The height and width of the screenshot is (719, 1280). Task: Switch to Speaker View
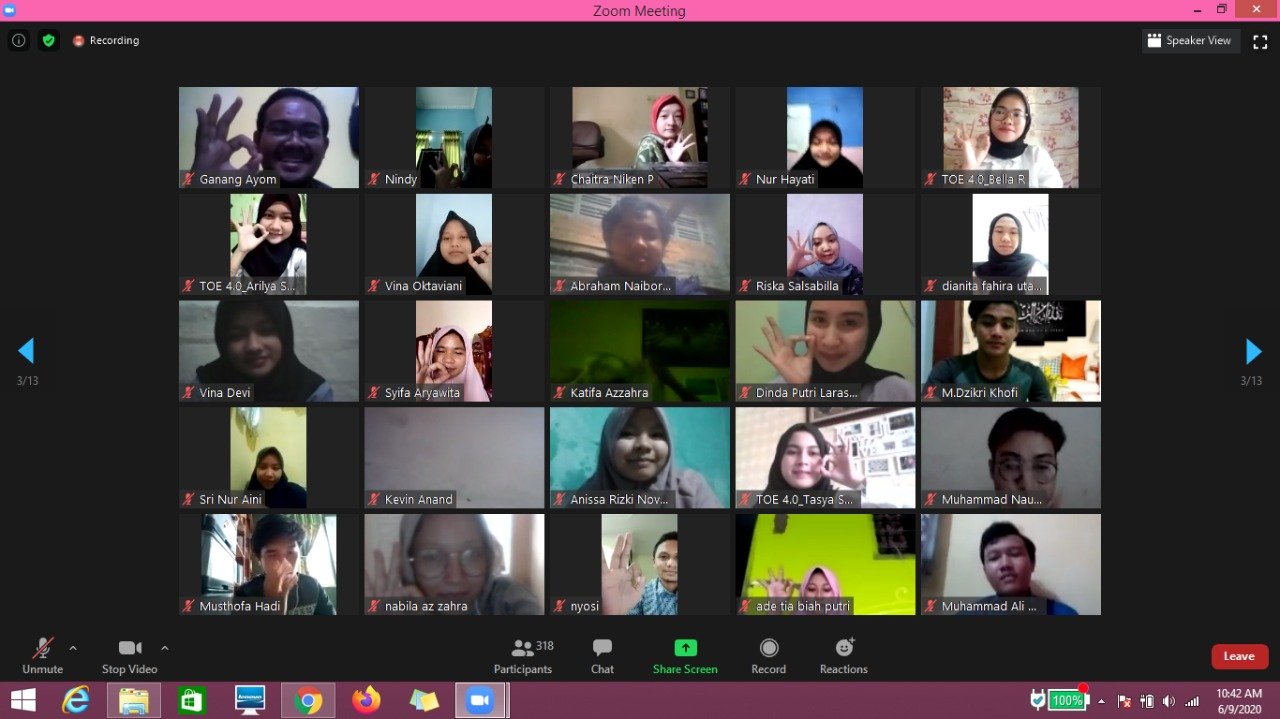click(x=1190, y=41)
